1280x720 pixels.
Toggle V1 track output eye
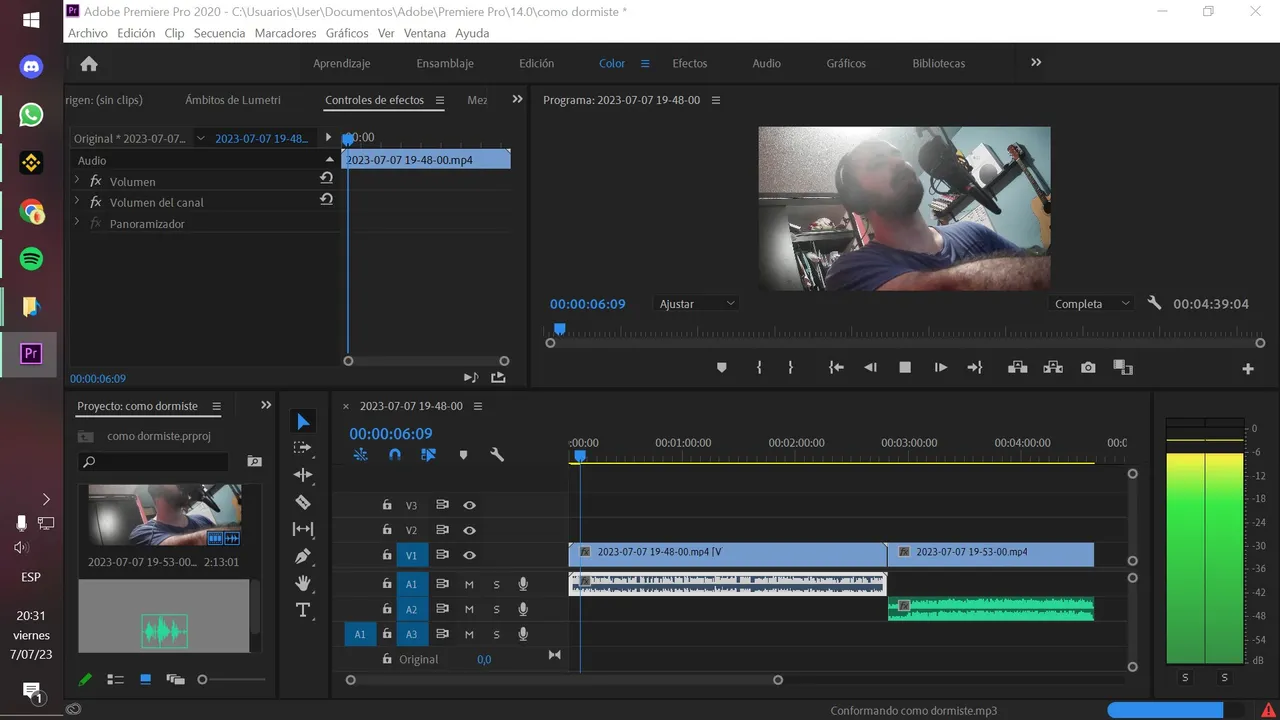[469, 555]
